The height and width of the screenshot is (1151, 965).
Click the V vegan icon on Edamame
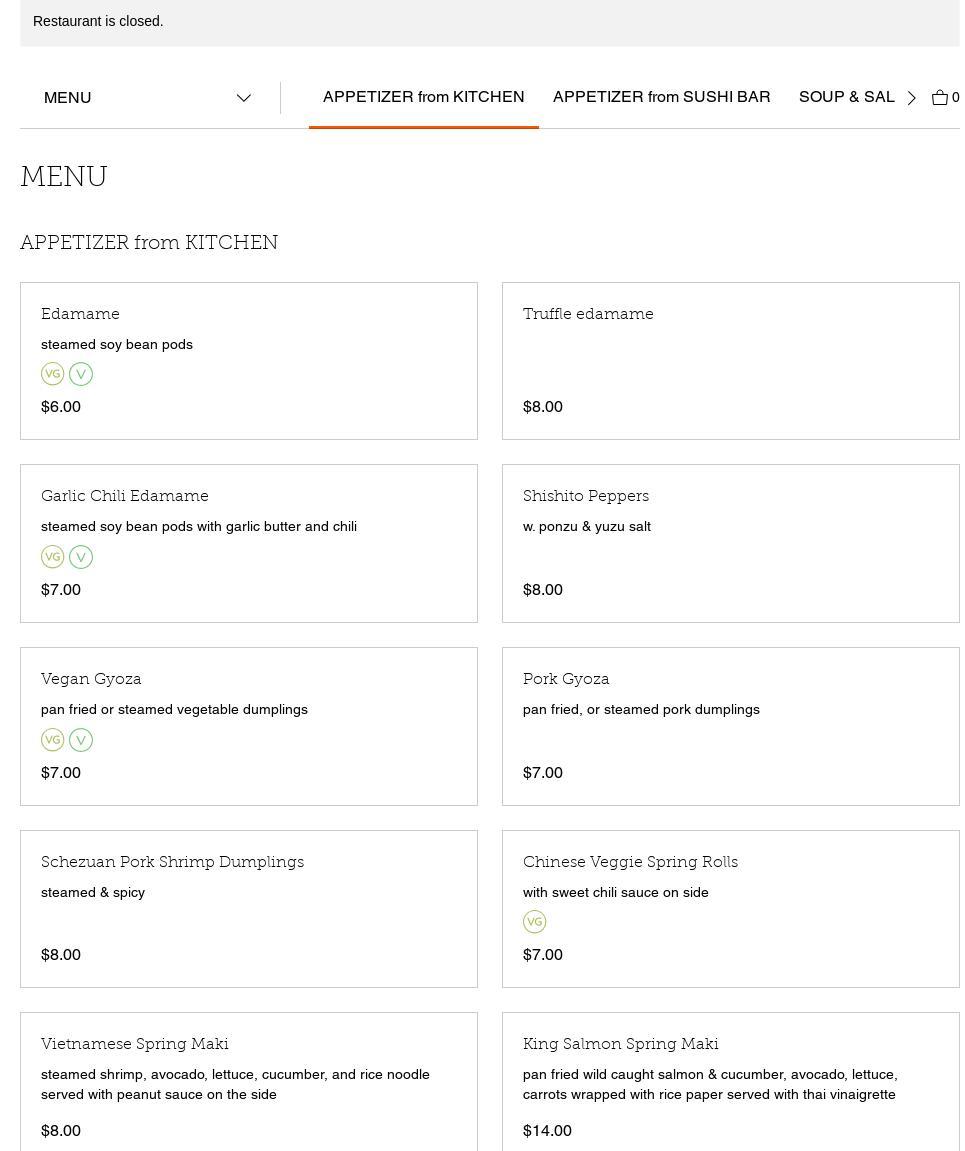pos(81,374)
